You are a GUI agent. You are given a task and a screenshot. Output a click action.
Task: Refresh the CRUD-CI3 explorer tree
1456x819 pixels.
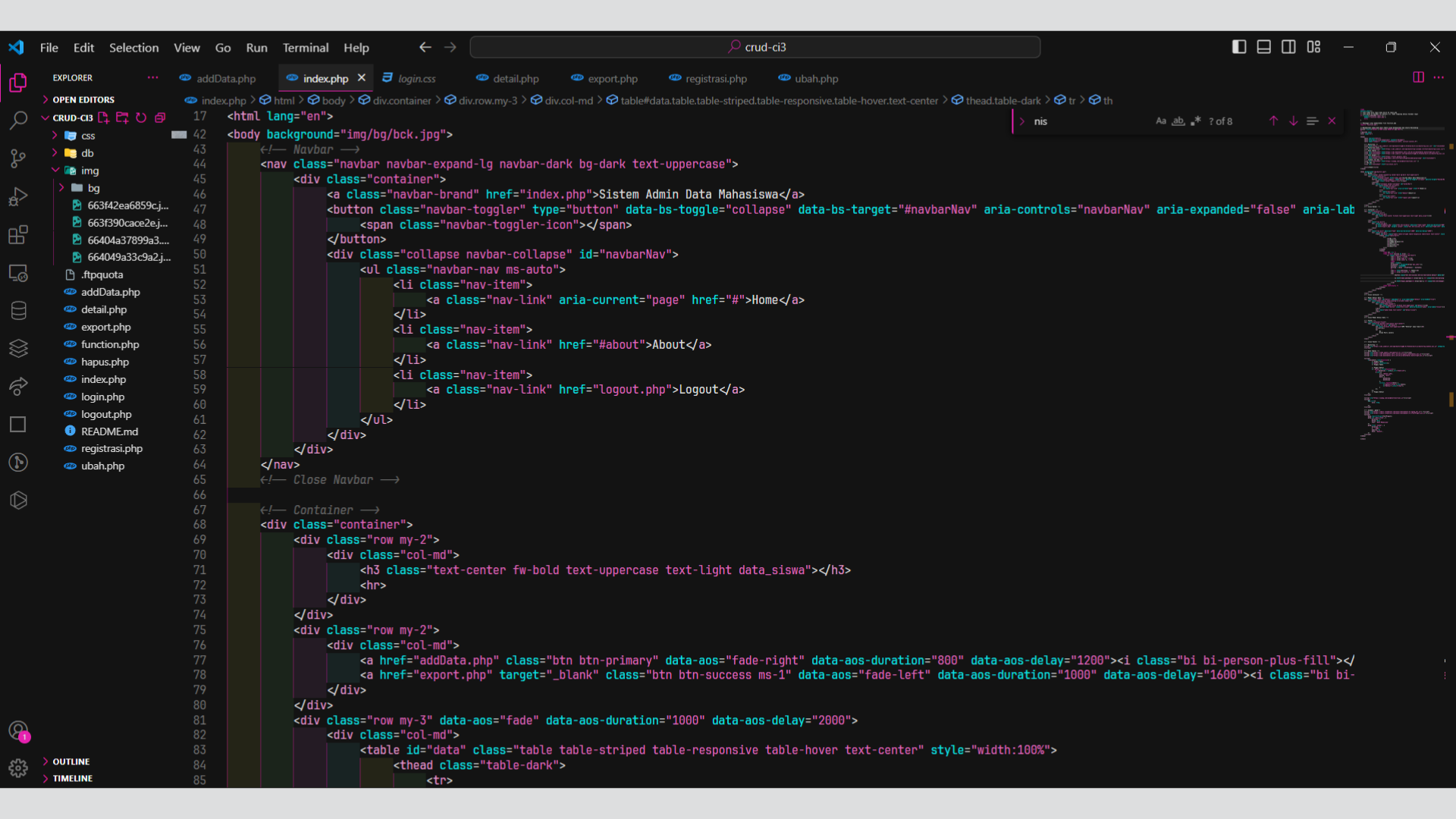[x=141, y=118]
